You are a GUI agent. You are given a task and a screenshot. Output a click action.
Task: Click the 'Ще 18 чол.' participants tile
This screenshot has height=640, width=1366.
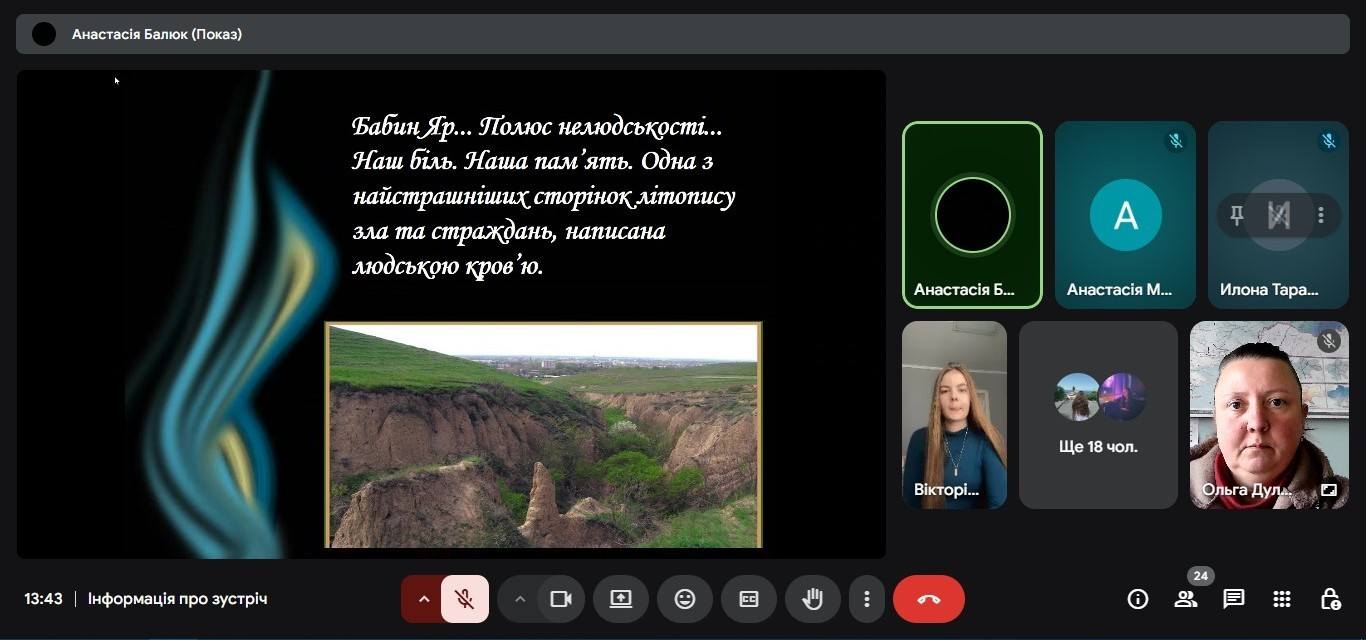tap(1098, 414)
